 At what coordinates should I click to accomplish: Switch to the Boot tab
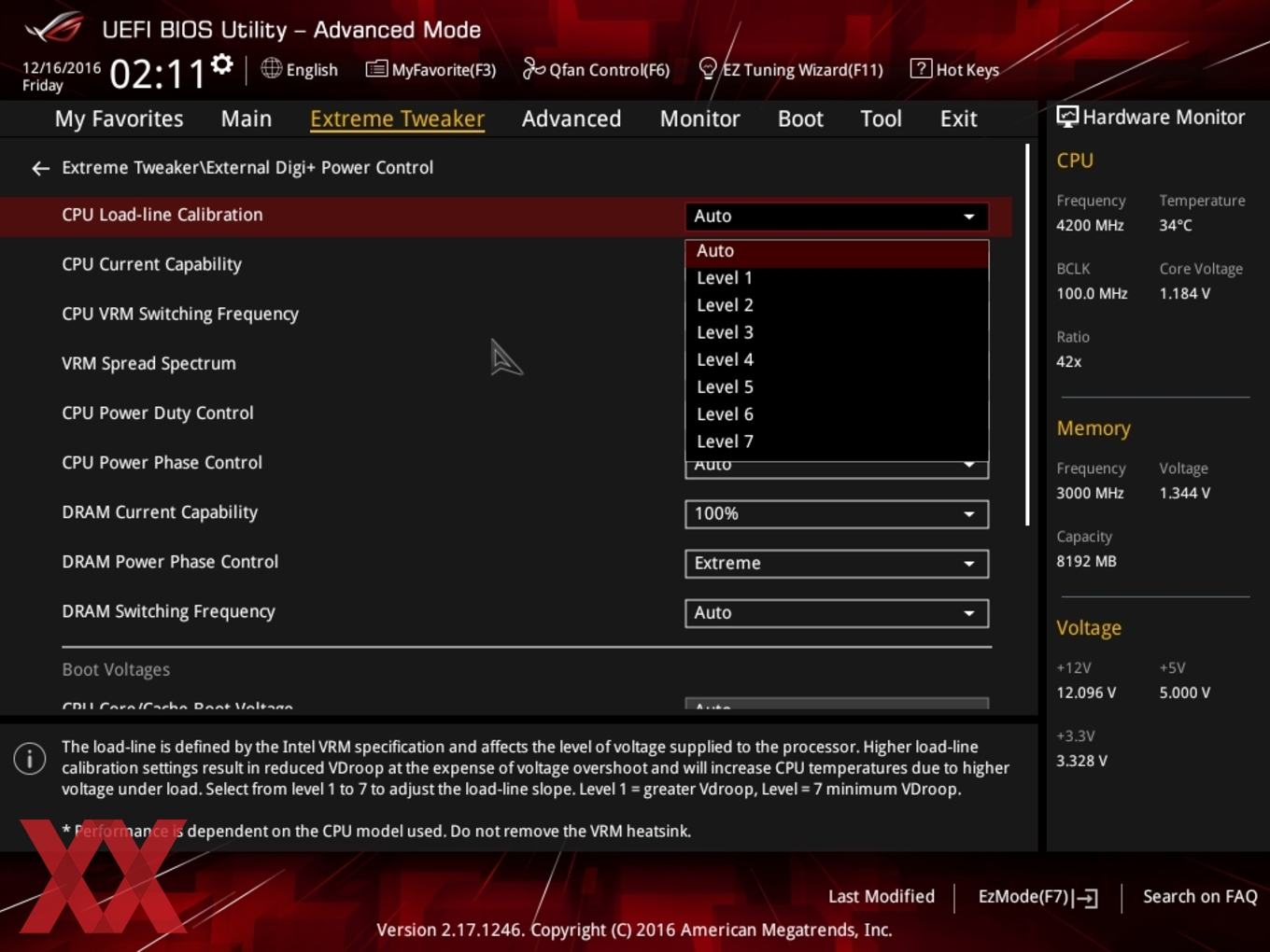point(800,119)
